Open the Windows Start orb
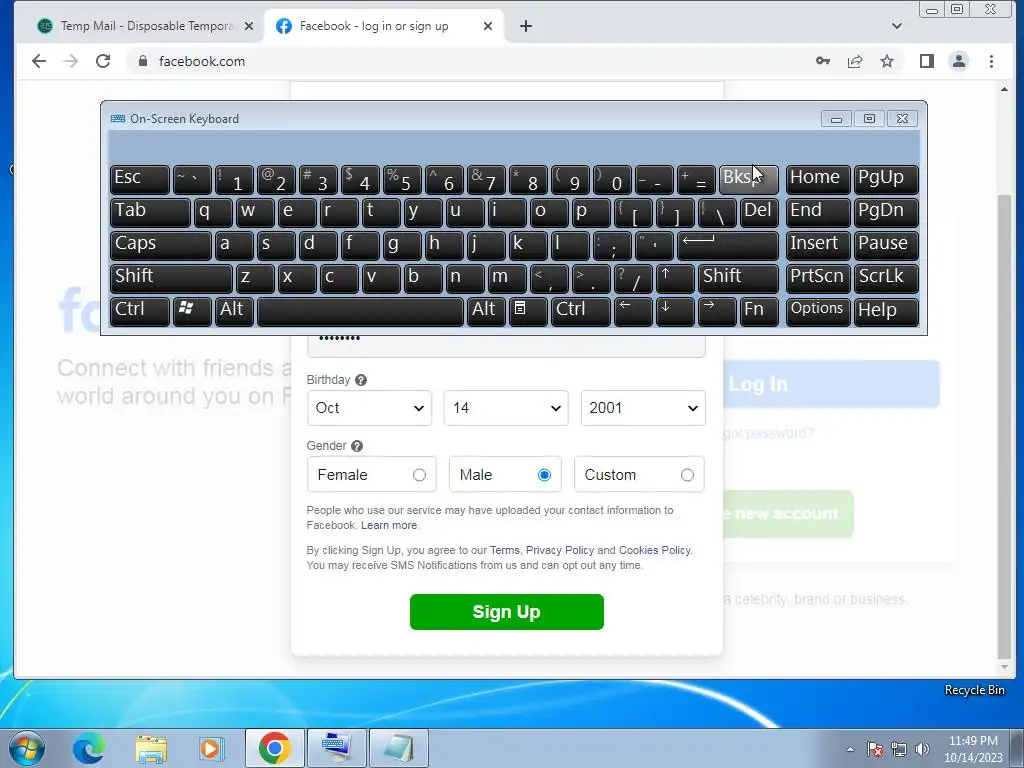Screen dimensions: 1024x768 click(25, 748)
